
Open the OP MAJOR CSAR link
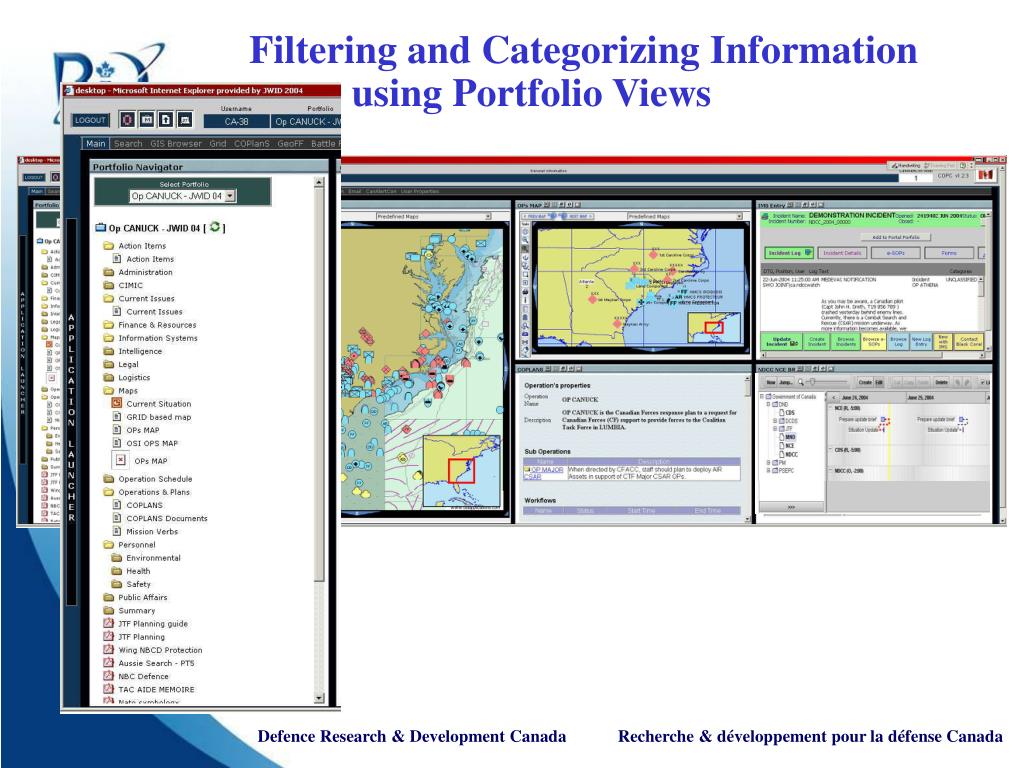[543, 473]
